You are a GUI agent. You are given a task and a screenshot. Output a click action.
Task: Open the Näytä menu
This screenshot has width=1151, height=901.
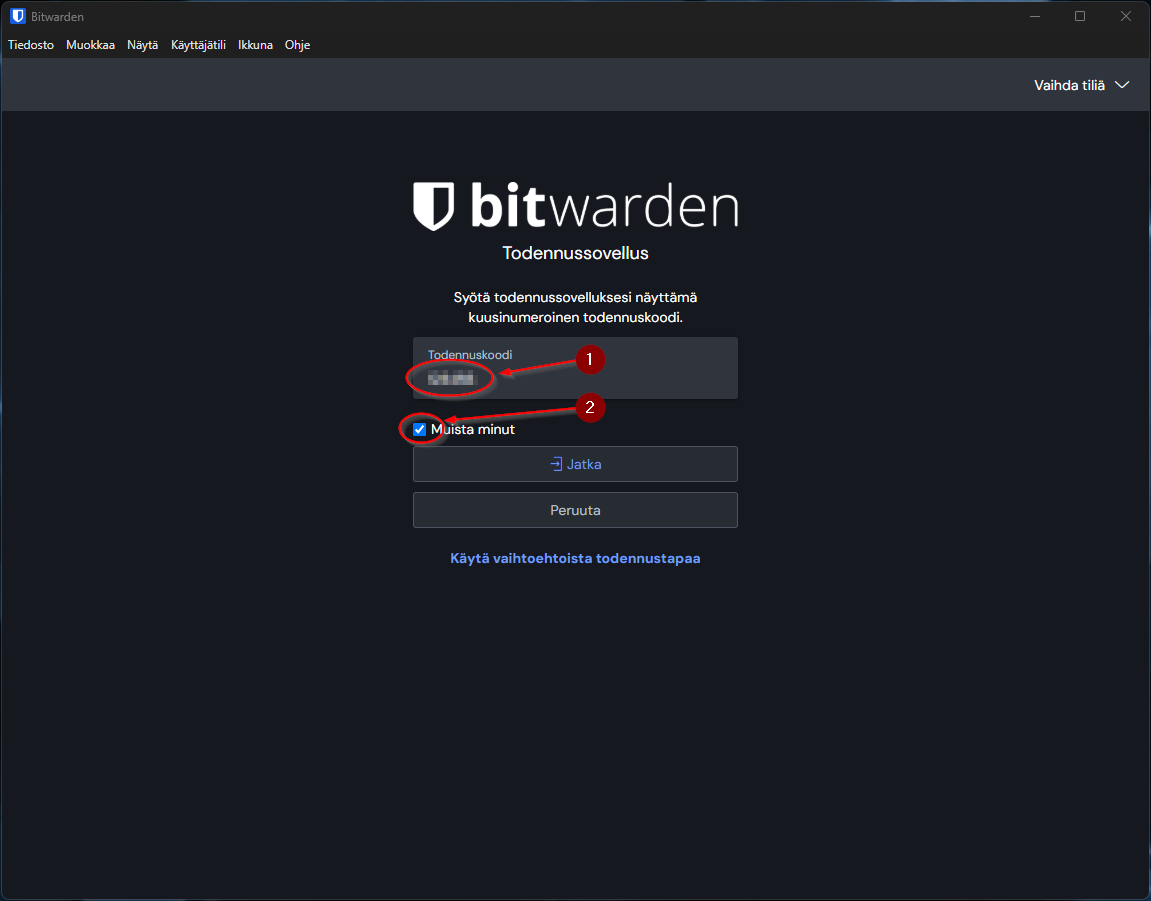point(142,45)
